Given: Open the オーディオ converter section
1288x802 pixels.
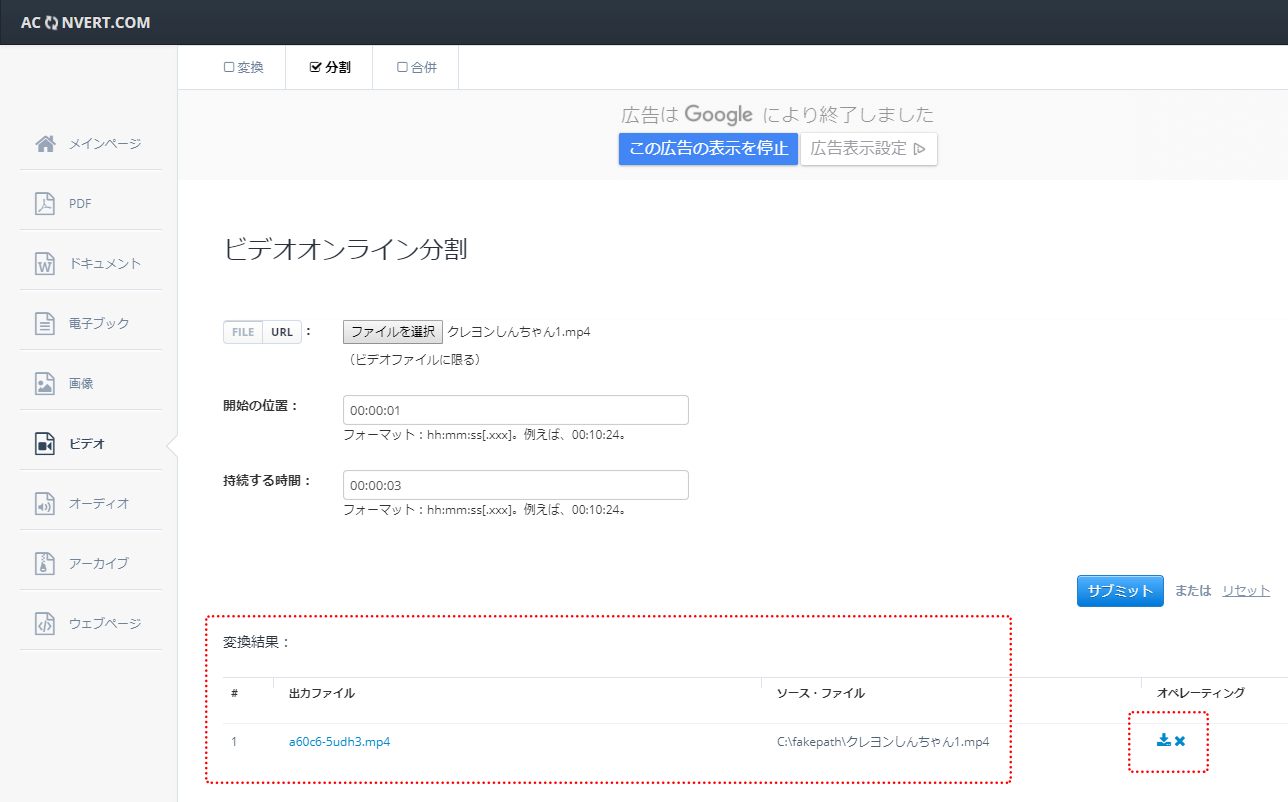Looking at the screenshot, I should 99,504.
